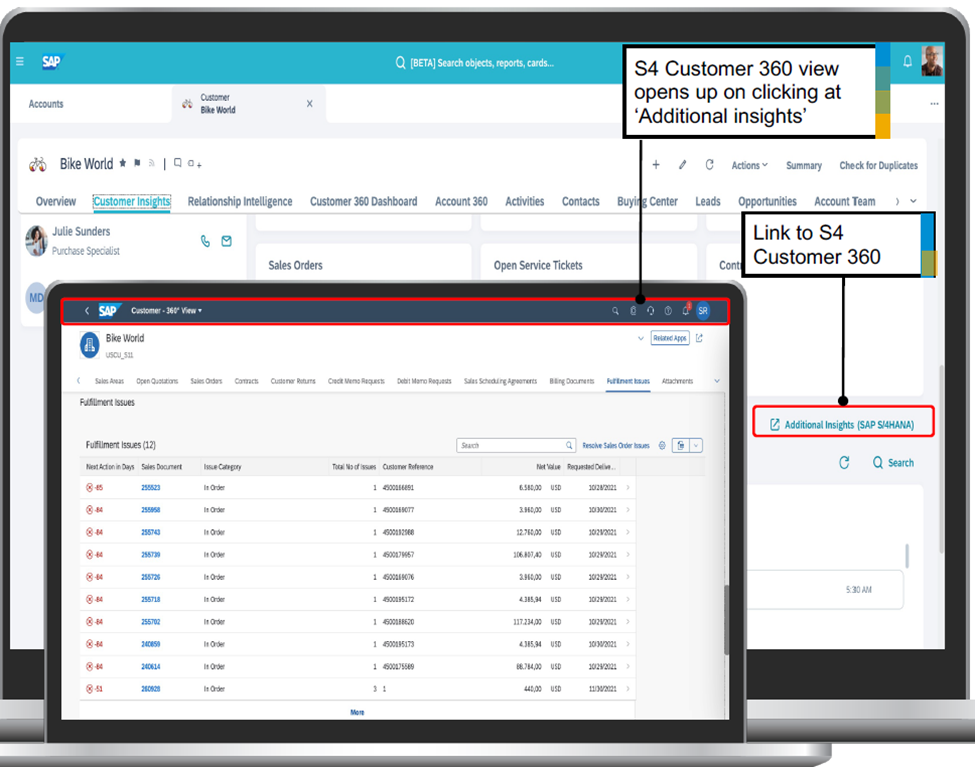The image size is (975, 767).
Task: Open the SR user avatar menu
Action: (x=703, y=310)
